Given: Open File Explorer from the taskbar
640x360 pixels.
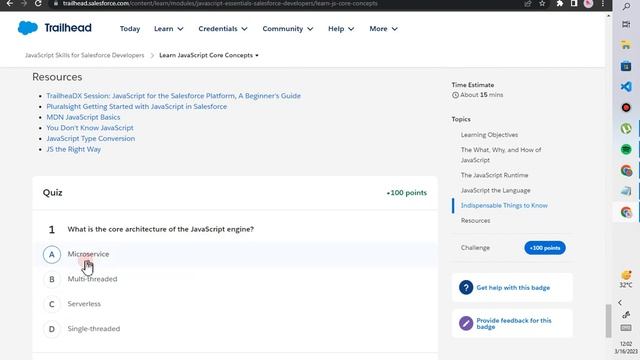Looking at the screenshot, I should (x=626, y=45).
